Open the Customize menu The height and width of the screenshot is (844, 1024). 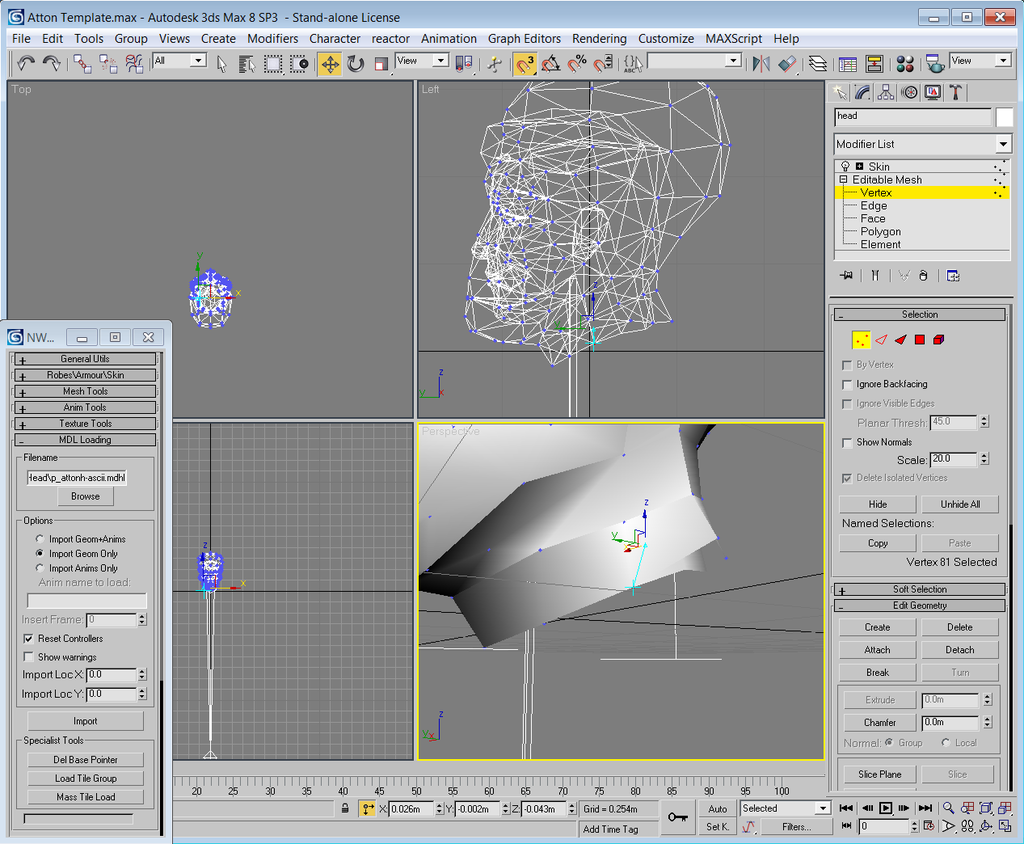[665, 39]
